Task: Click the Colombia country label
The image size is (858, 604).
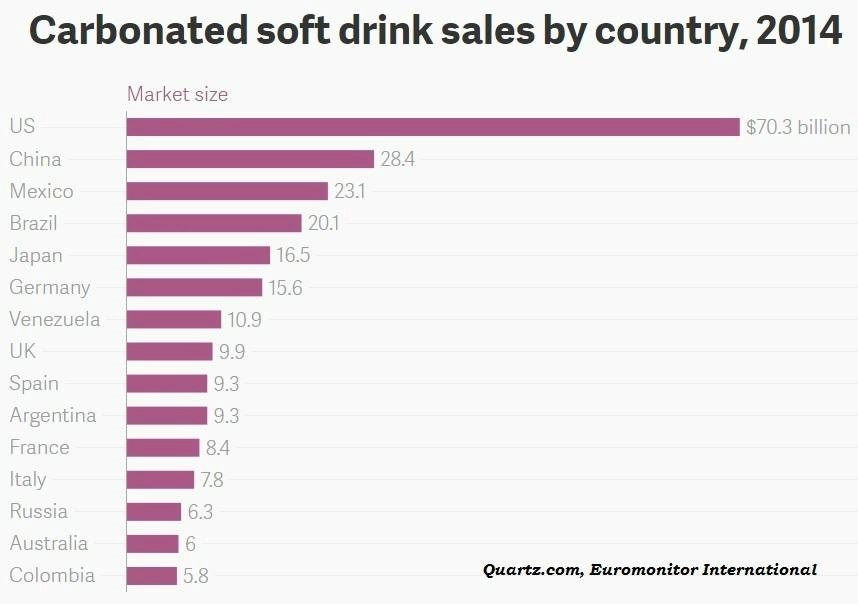Action: (x=52, y=575)
